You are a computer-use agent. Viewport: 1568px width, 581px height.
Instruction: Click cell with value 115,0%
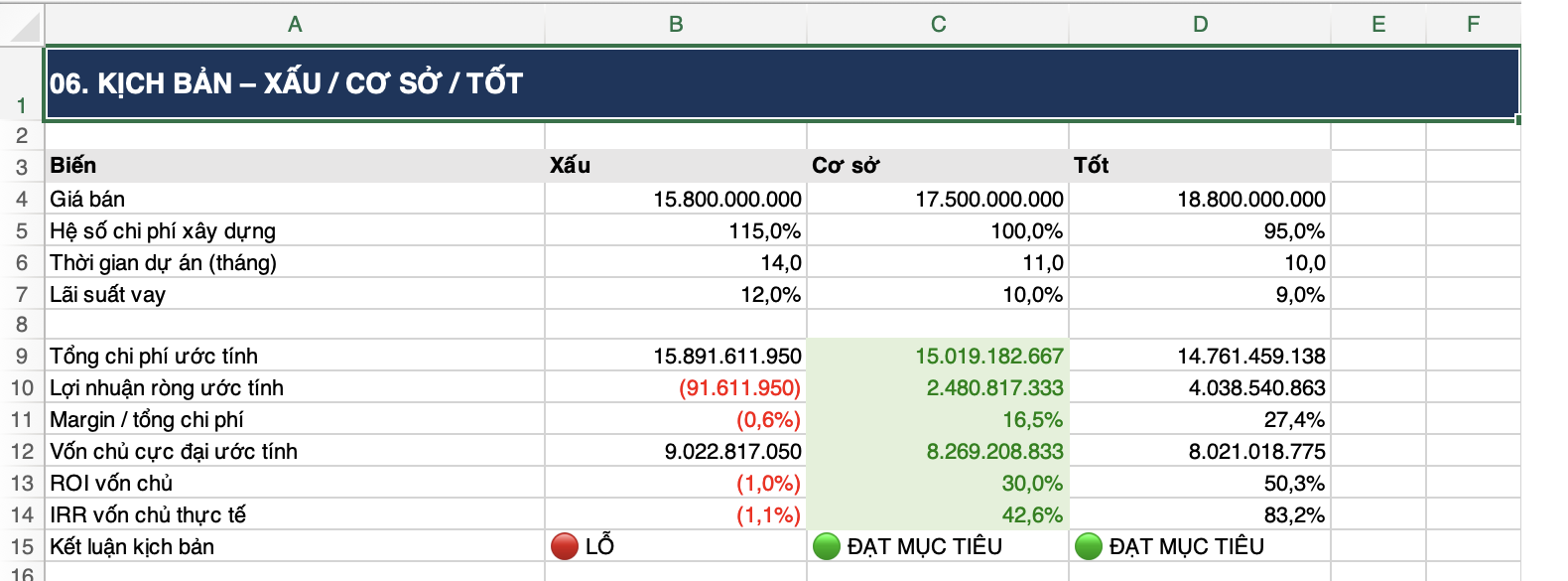[x=676, y=230]
